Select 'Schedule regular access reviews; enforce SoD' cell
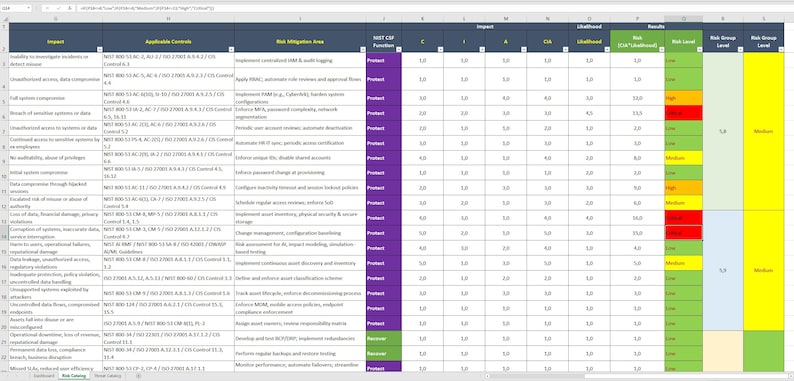Viewport: 794px width, 381px height. click(300, 203)
